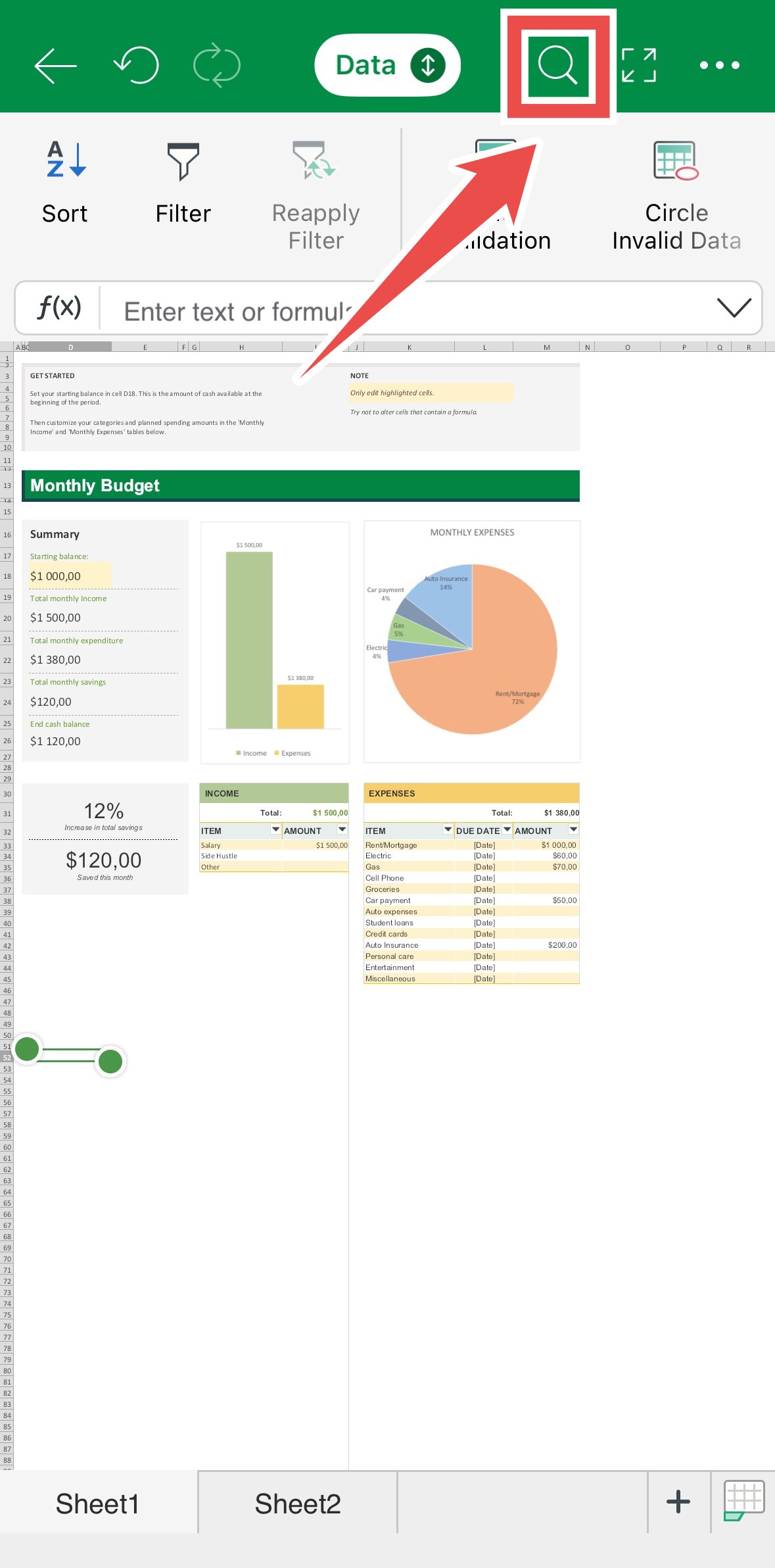Tap the f(x) function button
Screen dimensions: 775x1568
(x=59, y=307)
